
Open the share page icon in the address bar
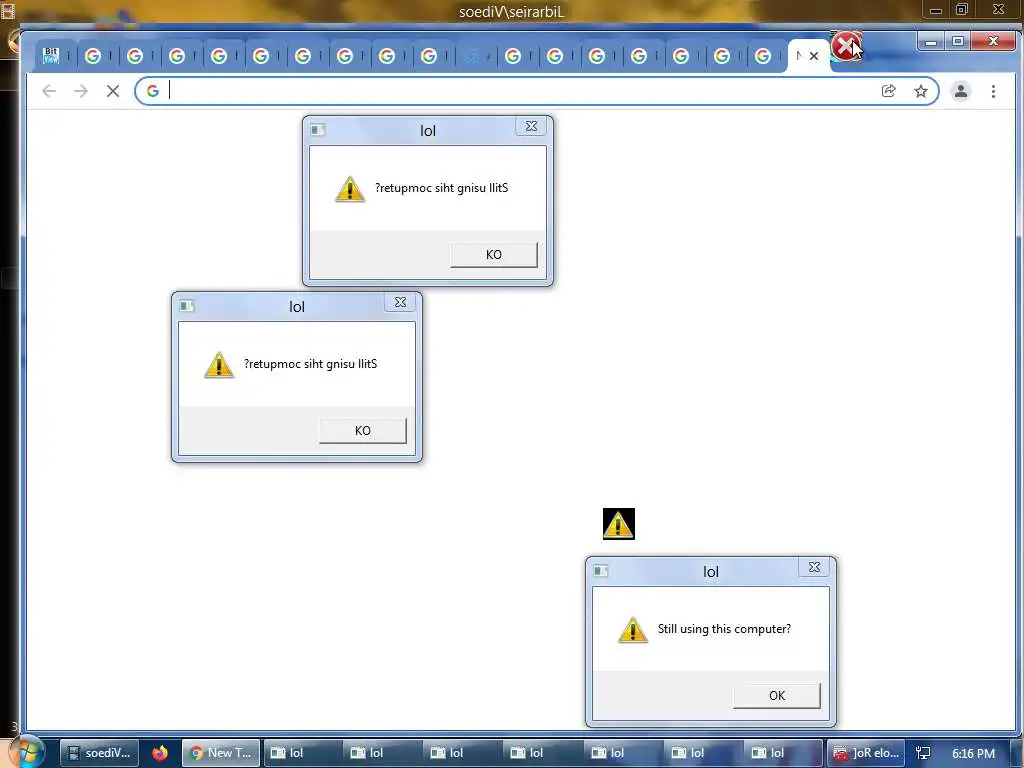[x=888, y=91]
